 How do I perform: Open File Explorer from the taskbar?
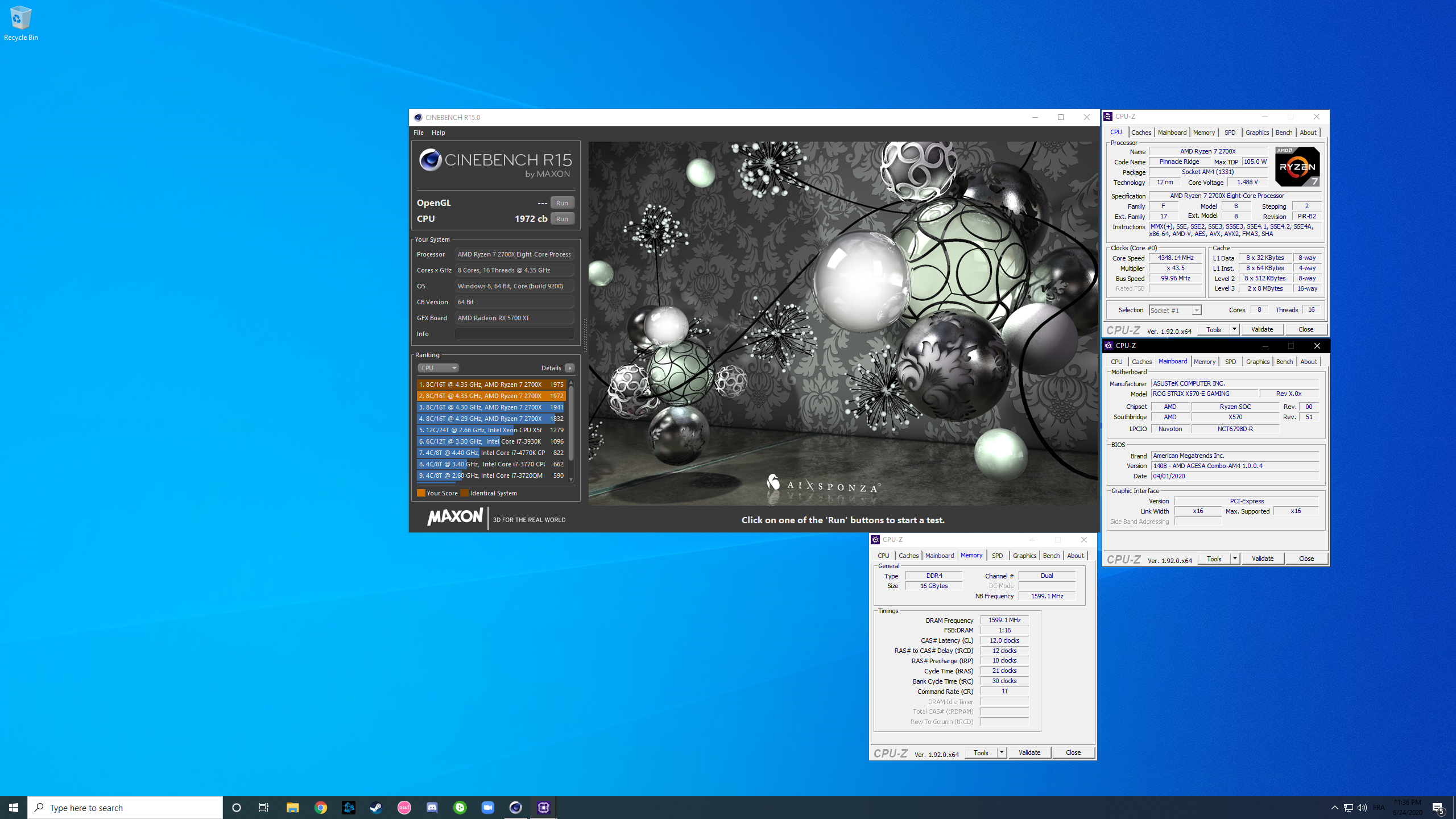coord(292,808)
